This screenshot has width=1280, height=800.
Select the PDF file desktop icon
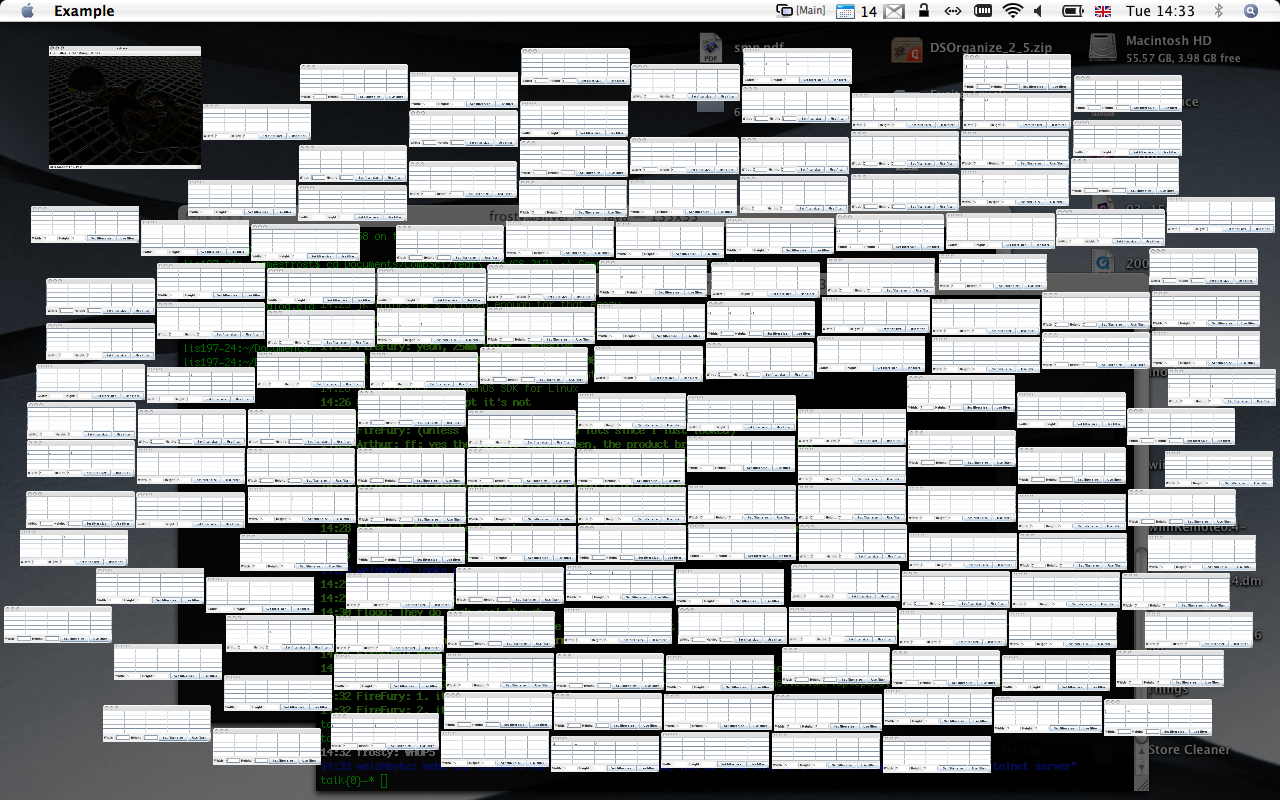[x=711, y=48]
